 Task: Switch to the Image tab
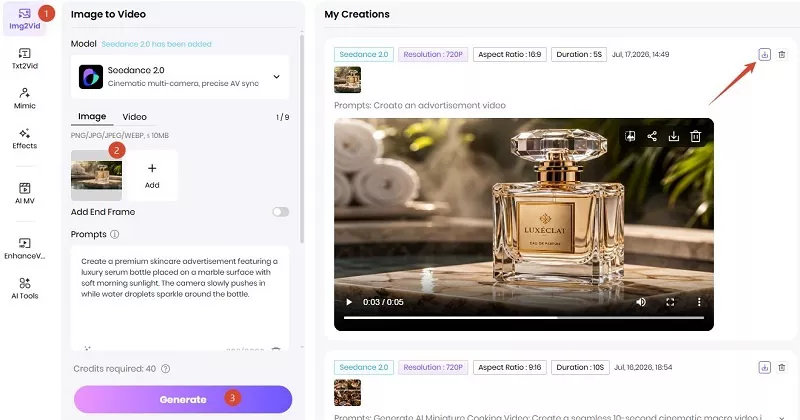pos(92,116)
